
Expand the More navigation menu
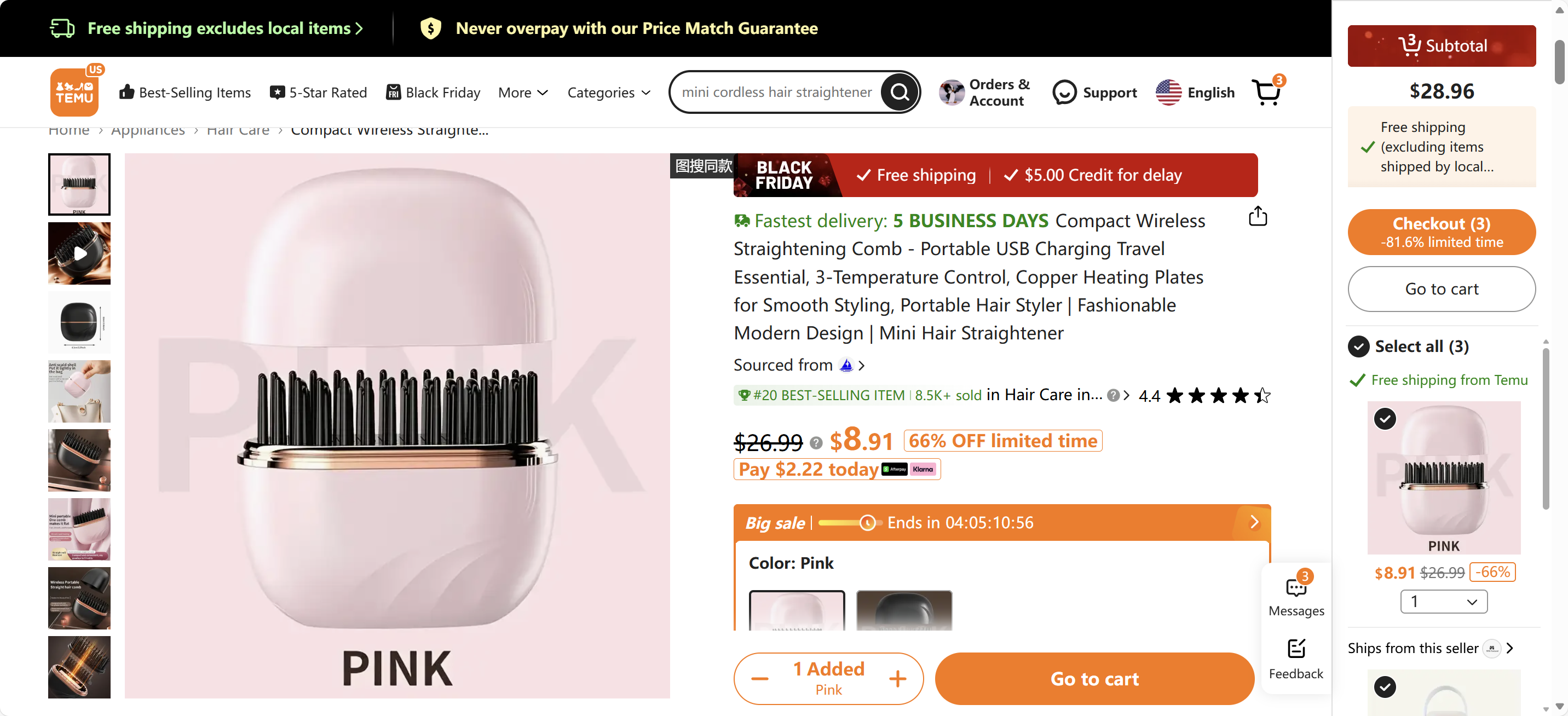(x=522, y=92)
